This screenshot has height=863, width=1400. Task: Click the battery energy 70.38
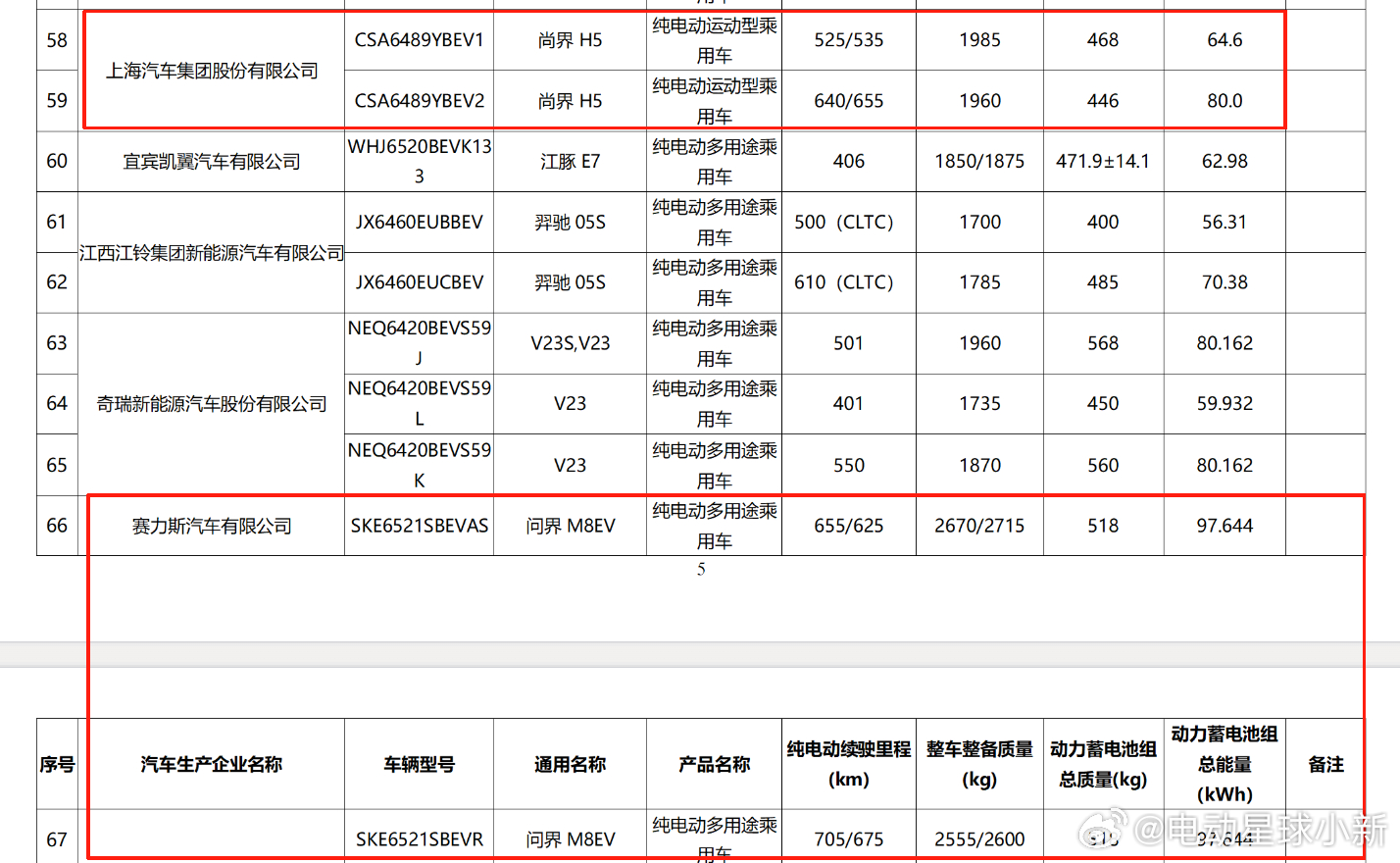pyautogui.click(x=1225, y=282)
